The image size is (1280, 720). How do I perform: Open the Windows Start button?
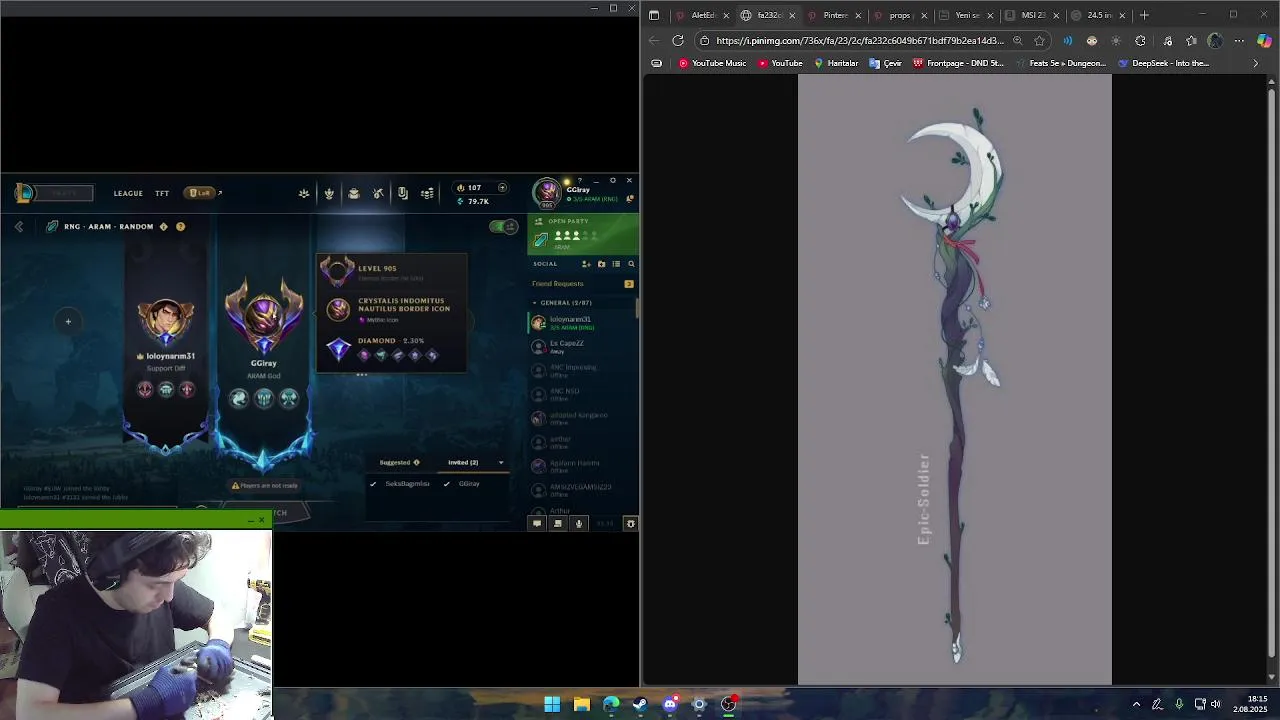552,704
